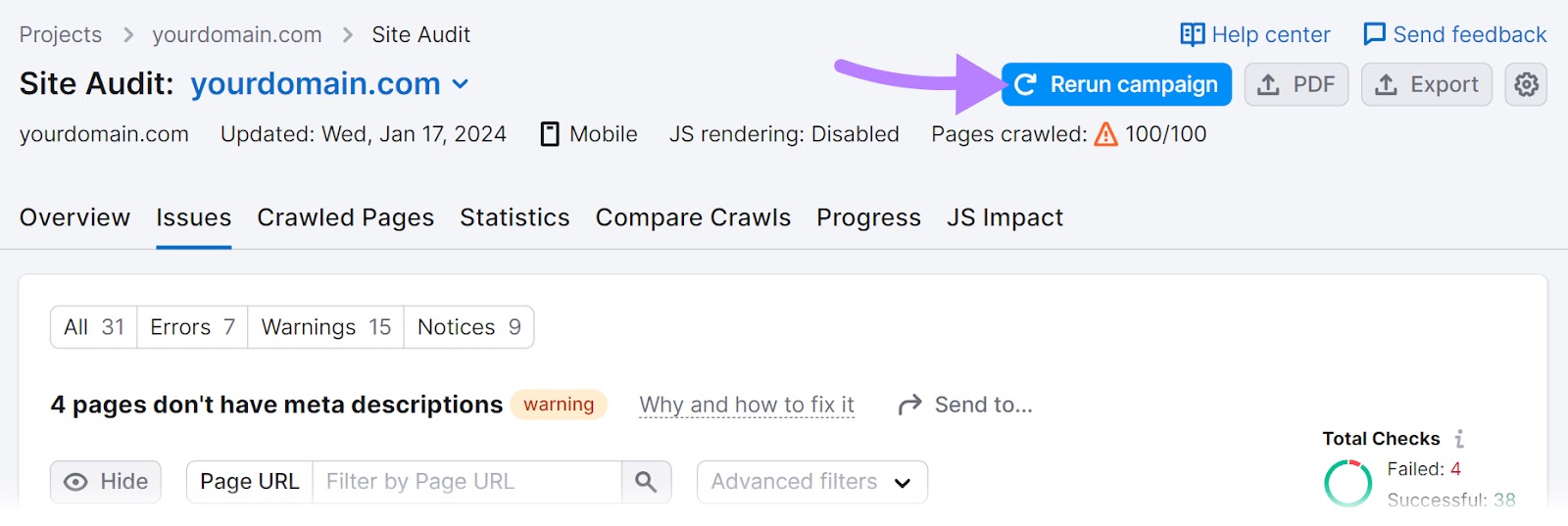Click the search magnifier in the URL filter
1568x526 pixels.
(646, 482)
